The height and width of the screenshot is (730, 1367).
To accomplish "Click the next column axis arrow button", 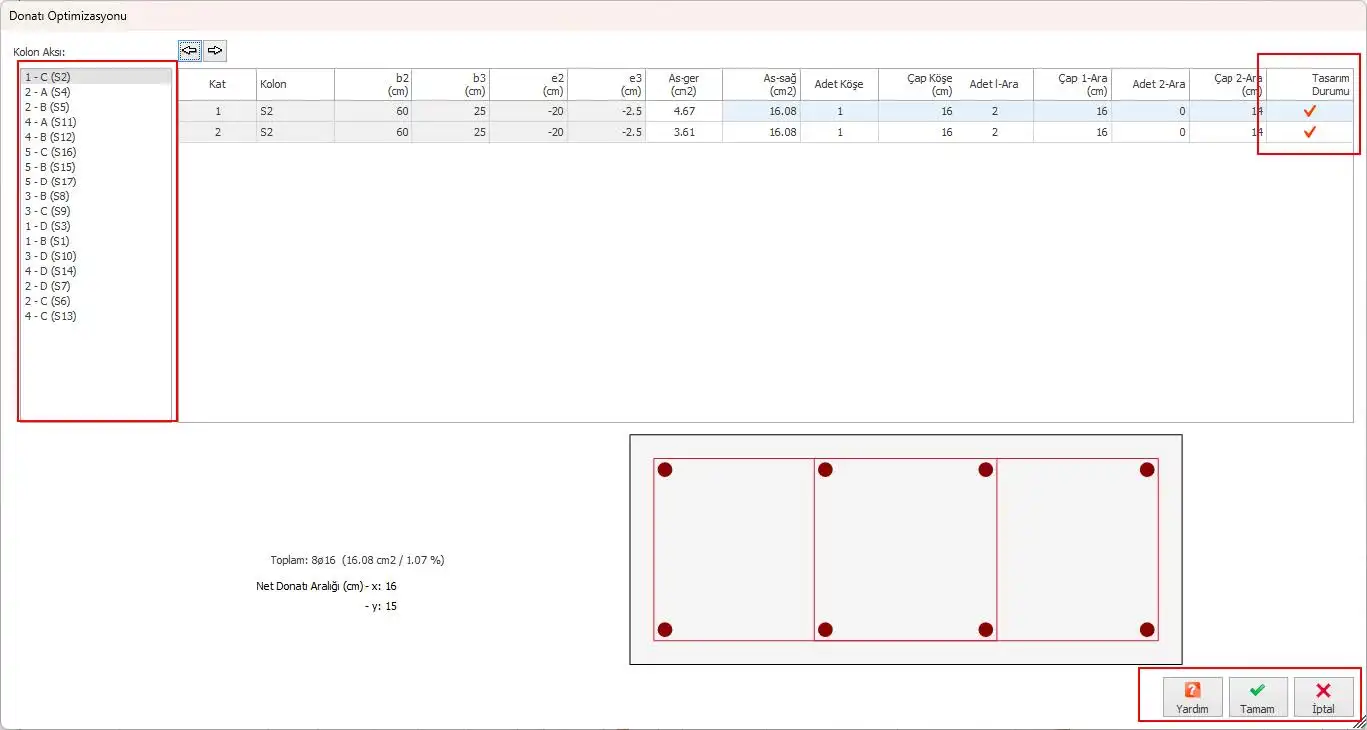I will coord(215,50).
